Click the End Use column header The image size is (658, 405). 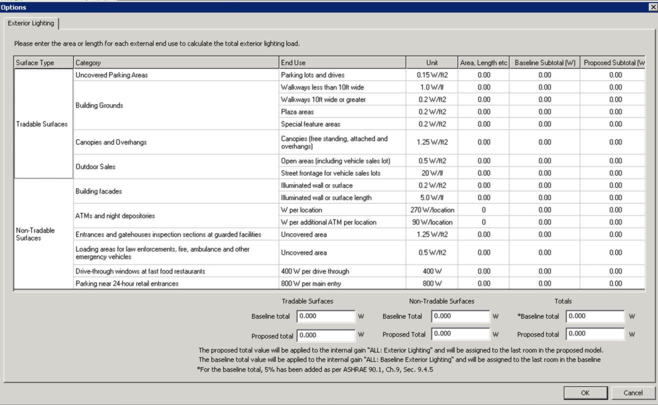pyautogui.click(x=342, y=63)
